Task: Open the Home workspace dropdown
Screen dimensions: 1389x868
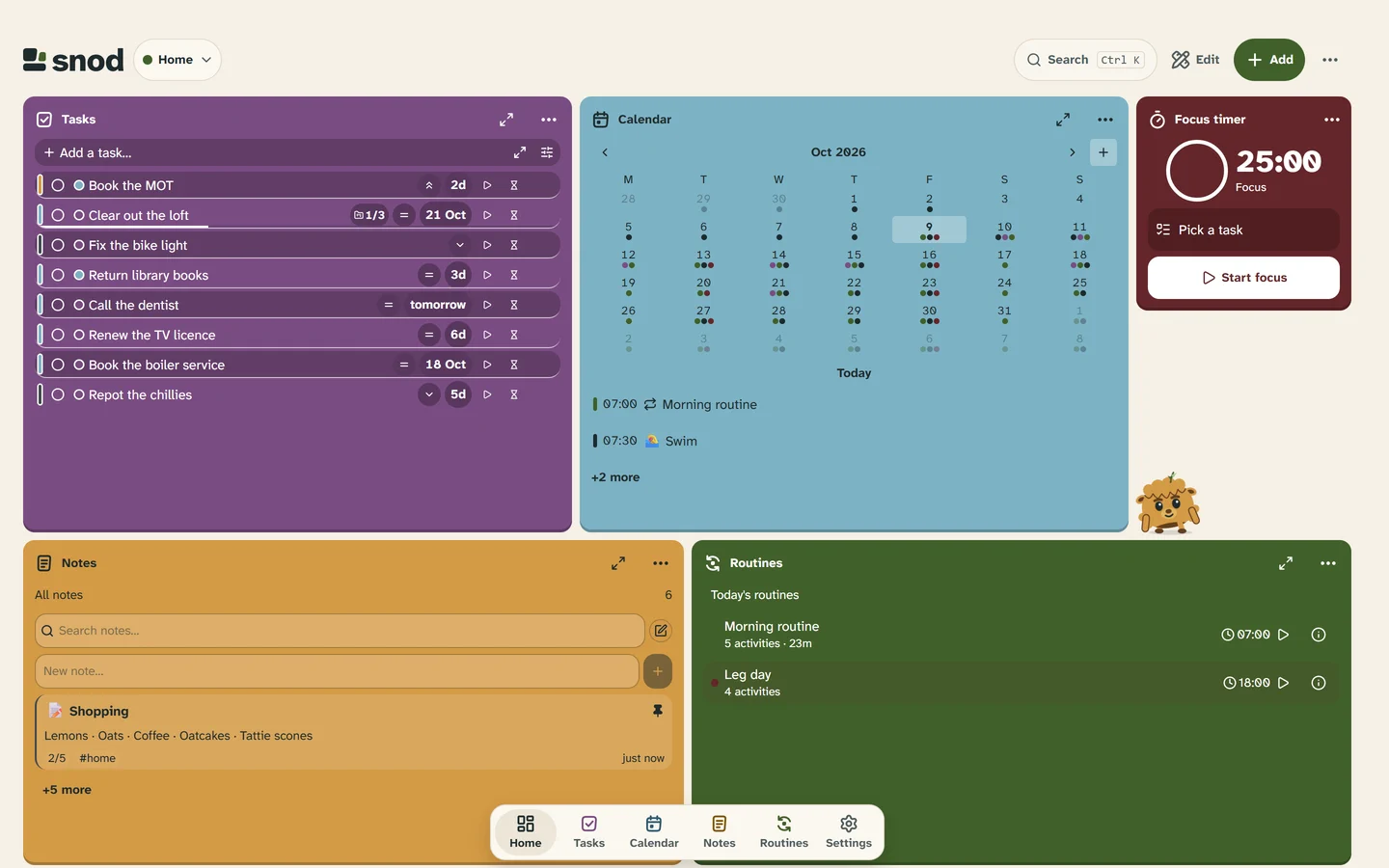Action: (177, 60)
